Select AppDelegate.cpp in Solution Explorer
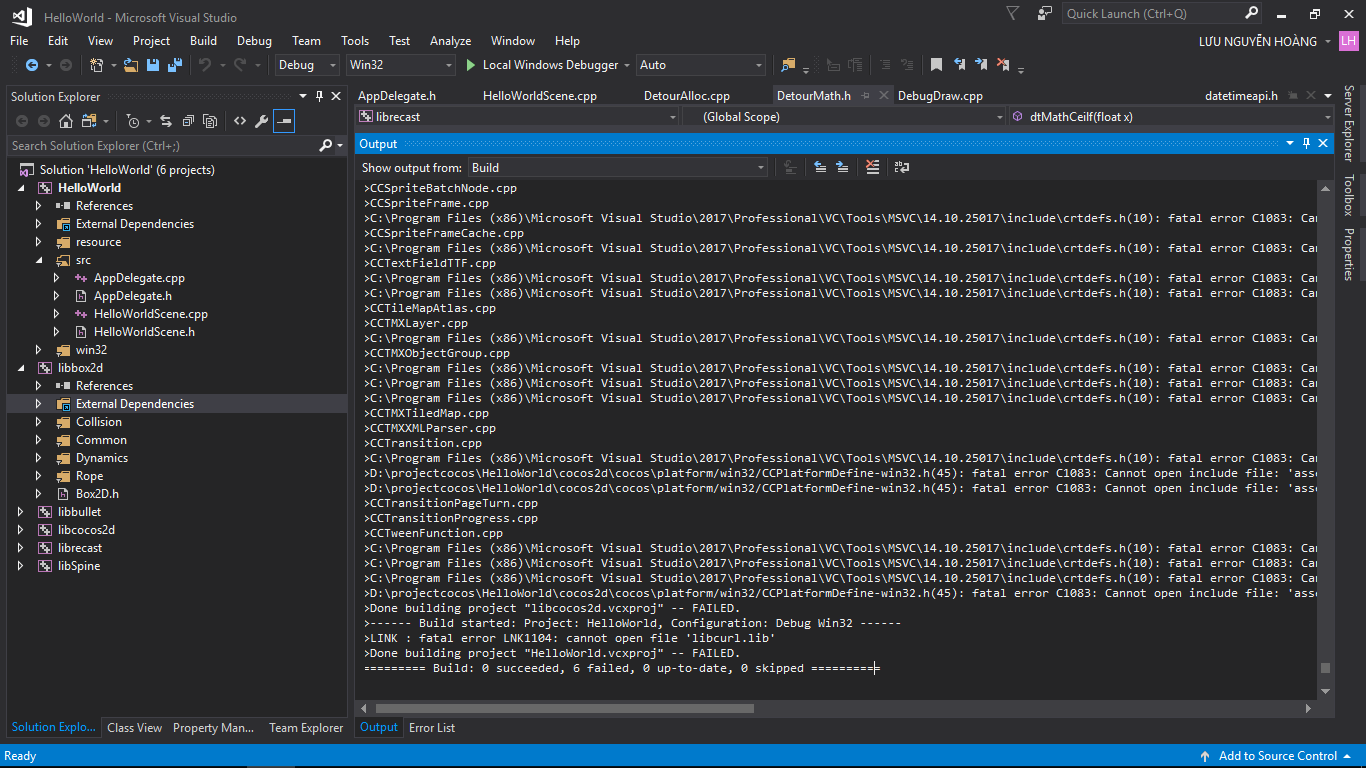 [x=139, y=278]
